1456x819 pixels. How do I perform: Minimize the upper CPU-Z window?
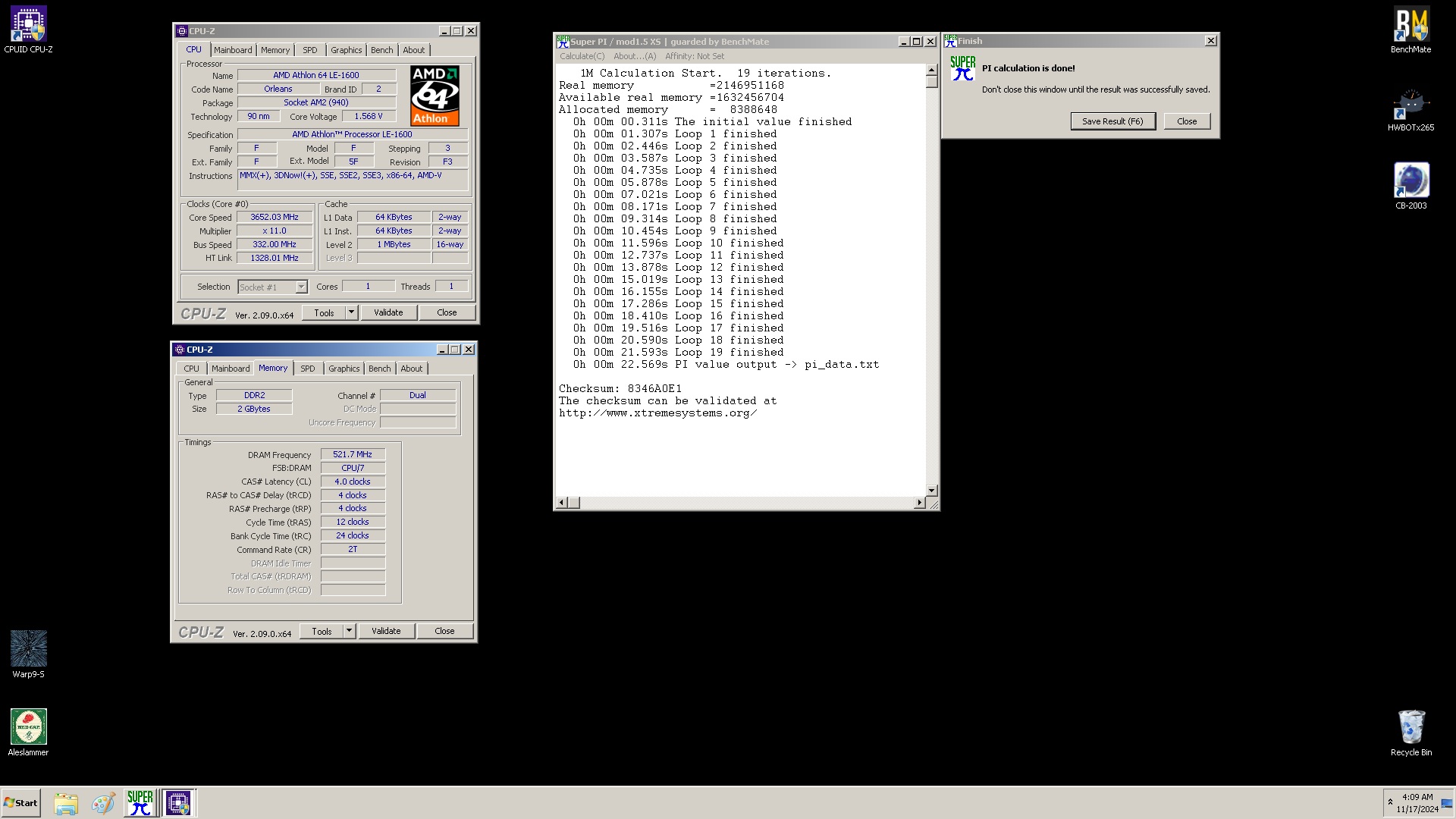444,31
